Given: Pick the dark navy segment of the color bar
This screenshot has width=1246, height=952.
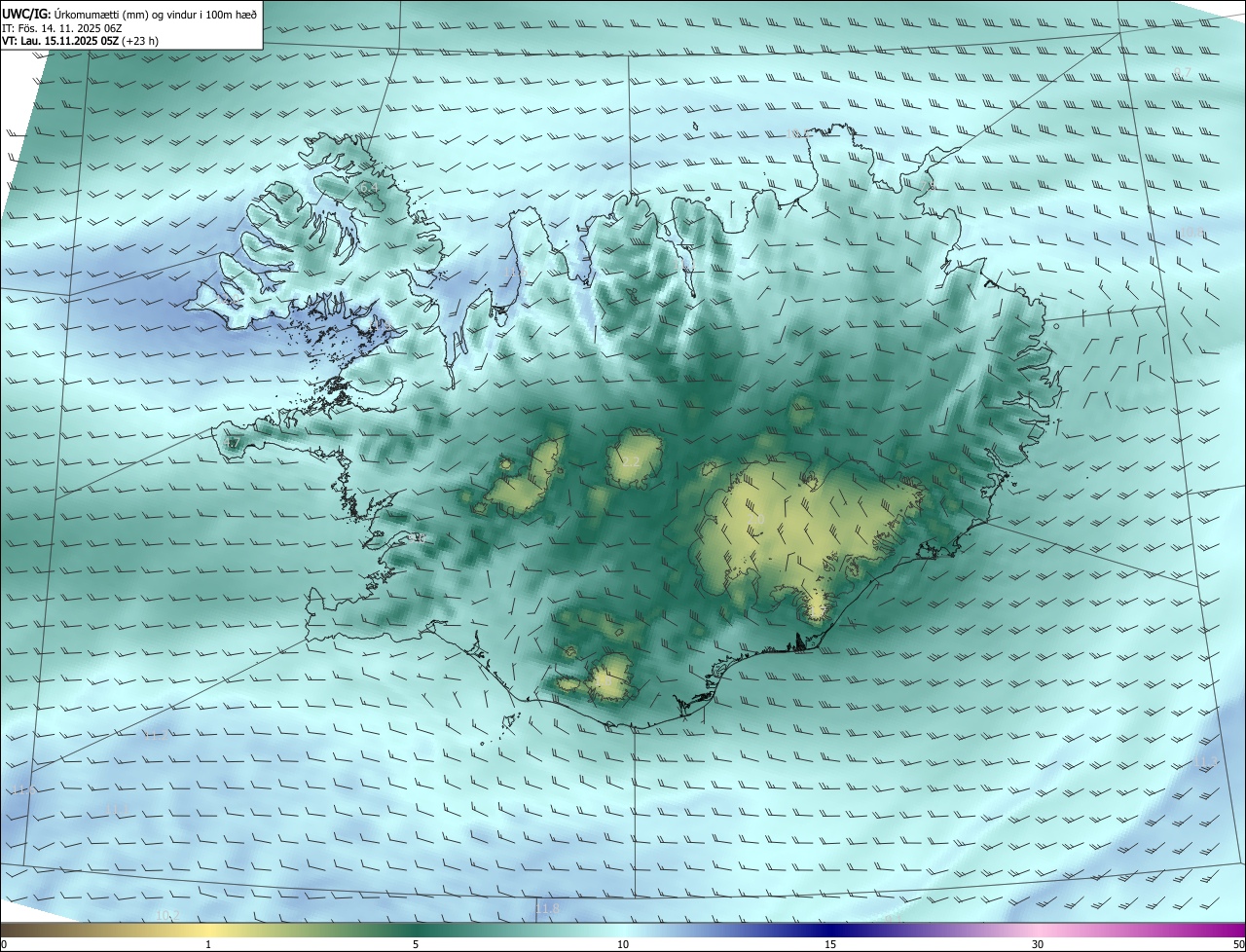Looking at the screenshot, I should (830, 930).
